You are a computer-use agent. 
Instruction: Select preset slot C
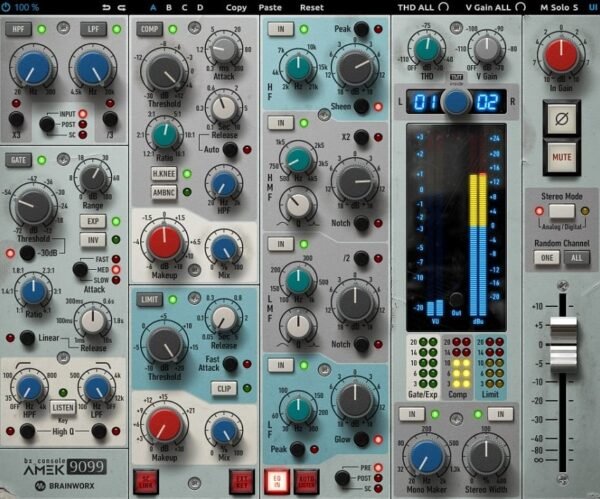[184, 7]
